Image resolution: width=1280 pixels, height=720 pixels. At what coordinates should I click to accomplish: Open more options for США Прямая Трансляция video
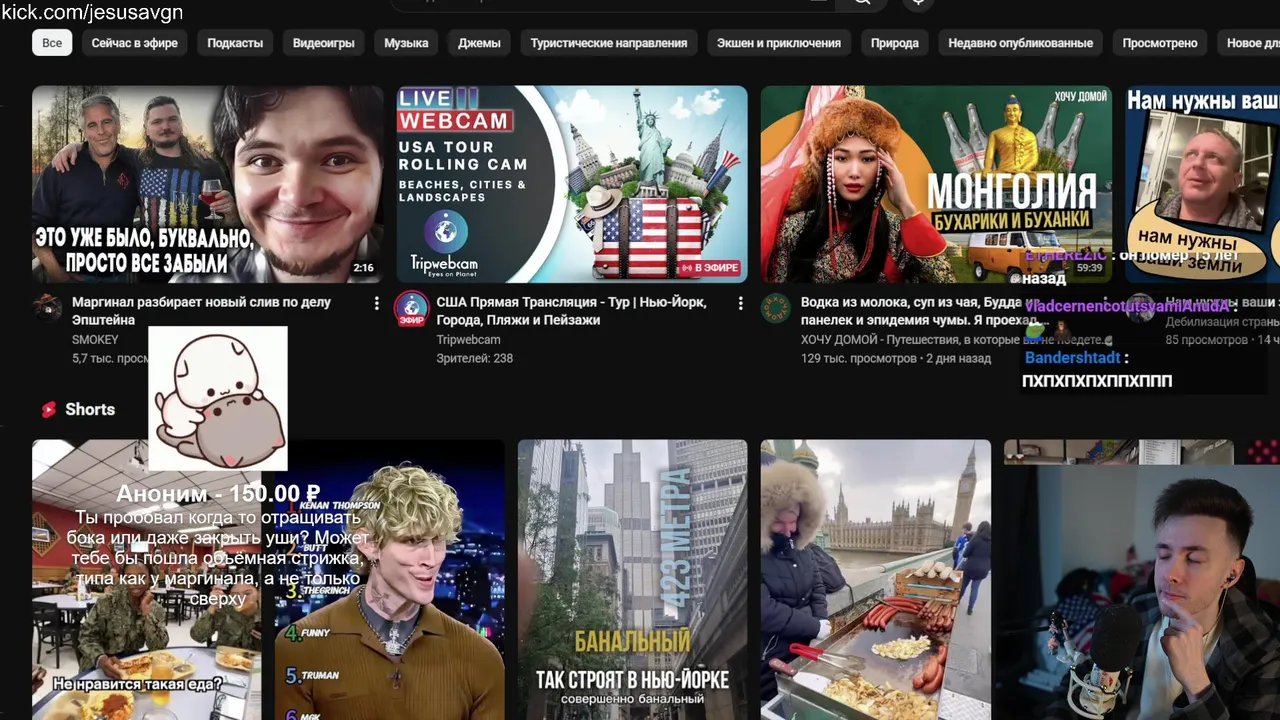[740, 303]
